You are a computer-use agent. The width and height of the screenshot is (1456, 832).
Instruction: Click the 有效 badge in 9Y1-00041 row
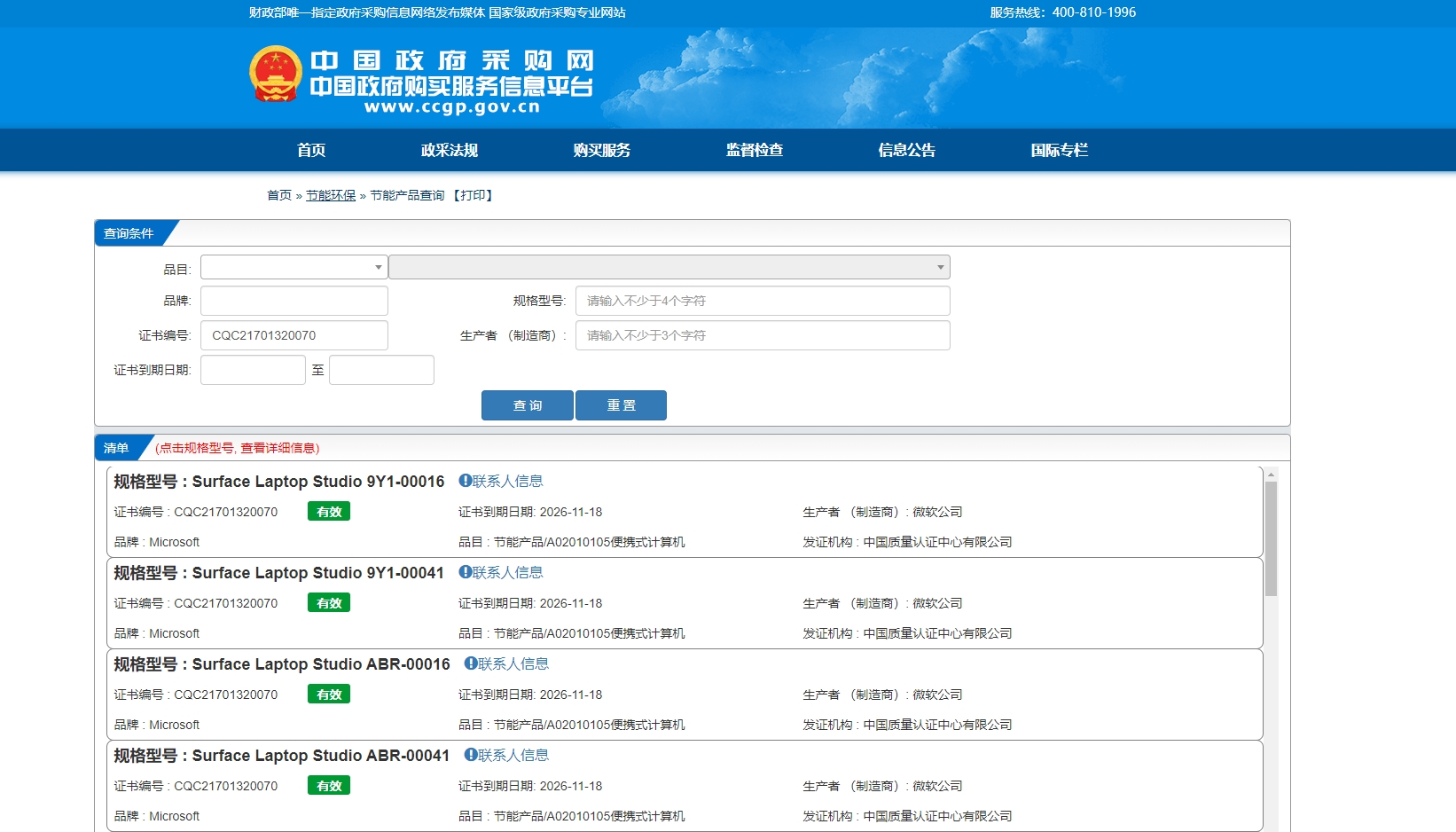(x=329, y=603)
